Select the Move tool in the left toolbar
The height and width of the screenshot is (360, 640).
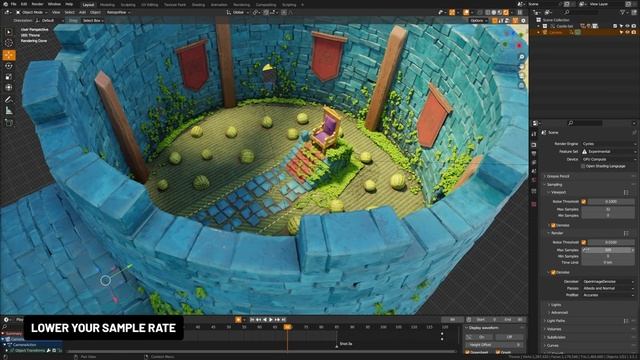(x=9, y=55)
